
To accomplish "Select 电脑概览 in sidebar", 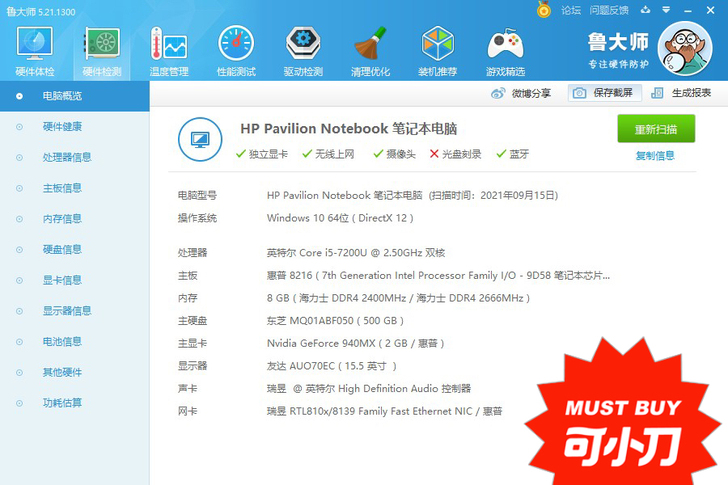I will coord(75,96).
